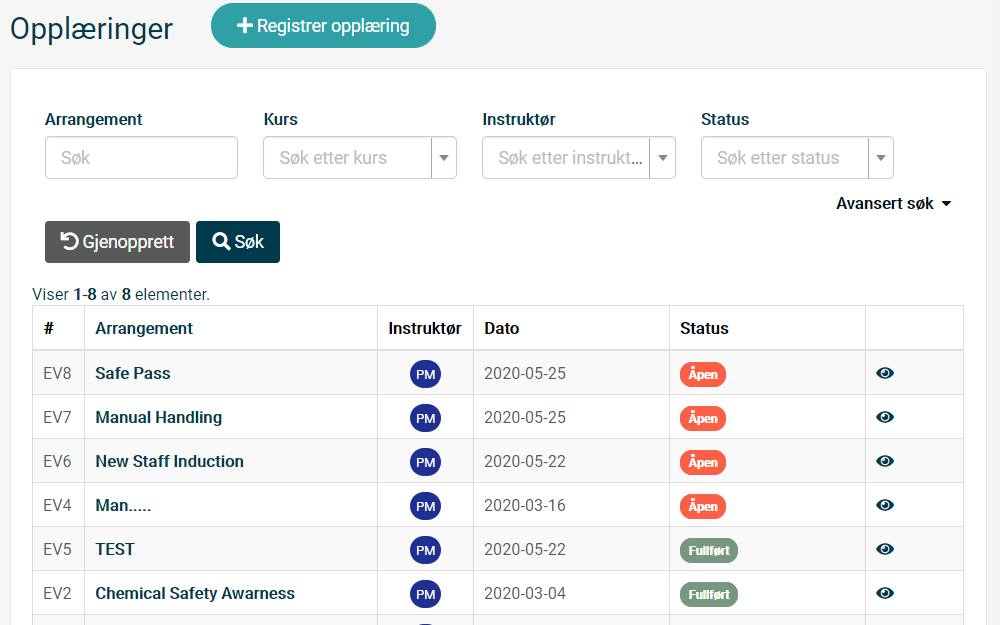View the TEST row via eye icon
The width and height of the screenshot is (1000, 625).
(x=885, y=549)
